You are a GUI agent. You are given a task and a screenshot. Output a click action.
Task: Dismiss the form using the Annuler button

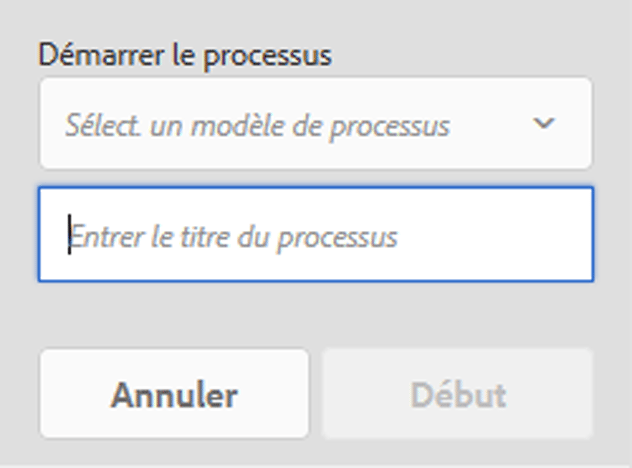click(174, 394)
